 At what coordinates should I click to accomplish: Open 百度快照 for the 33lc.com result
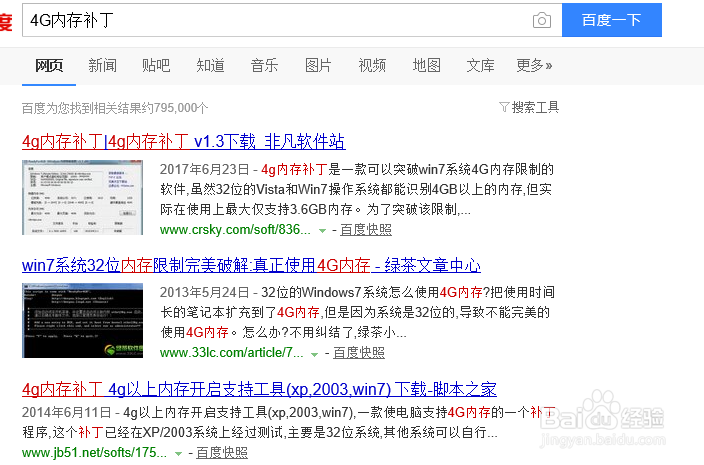click(359, 353)
